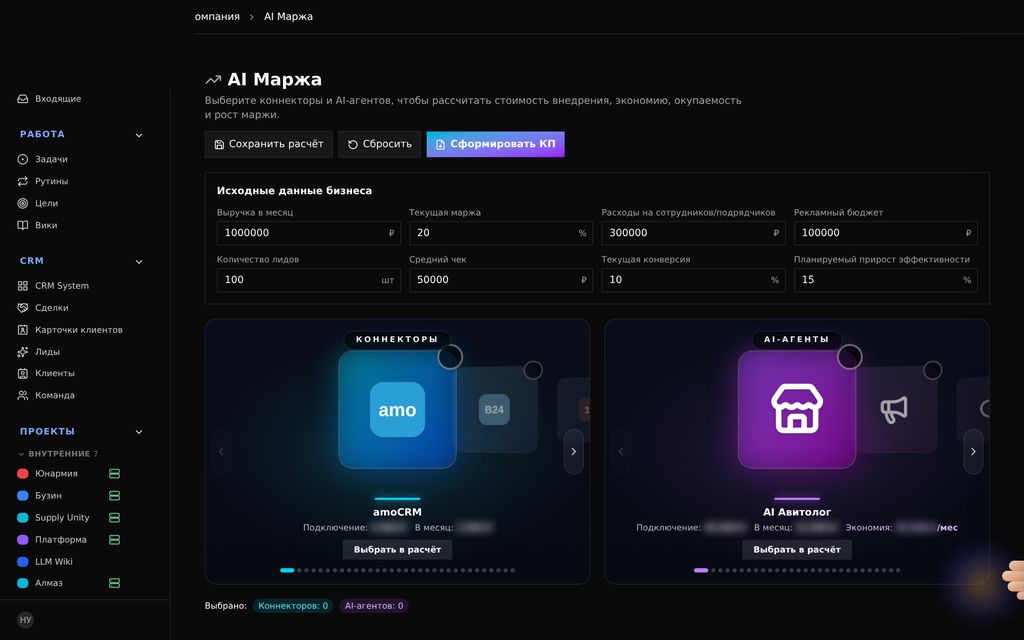Focus the Рекламный бюджет field
Screen dimensions: 1024x640
[x=886, y=233]
